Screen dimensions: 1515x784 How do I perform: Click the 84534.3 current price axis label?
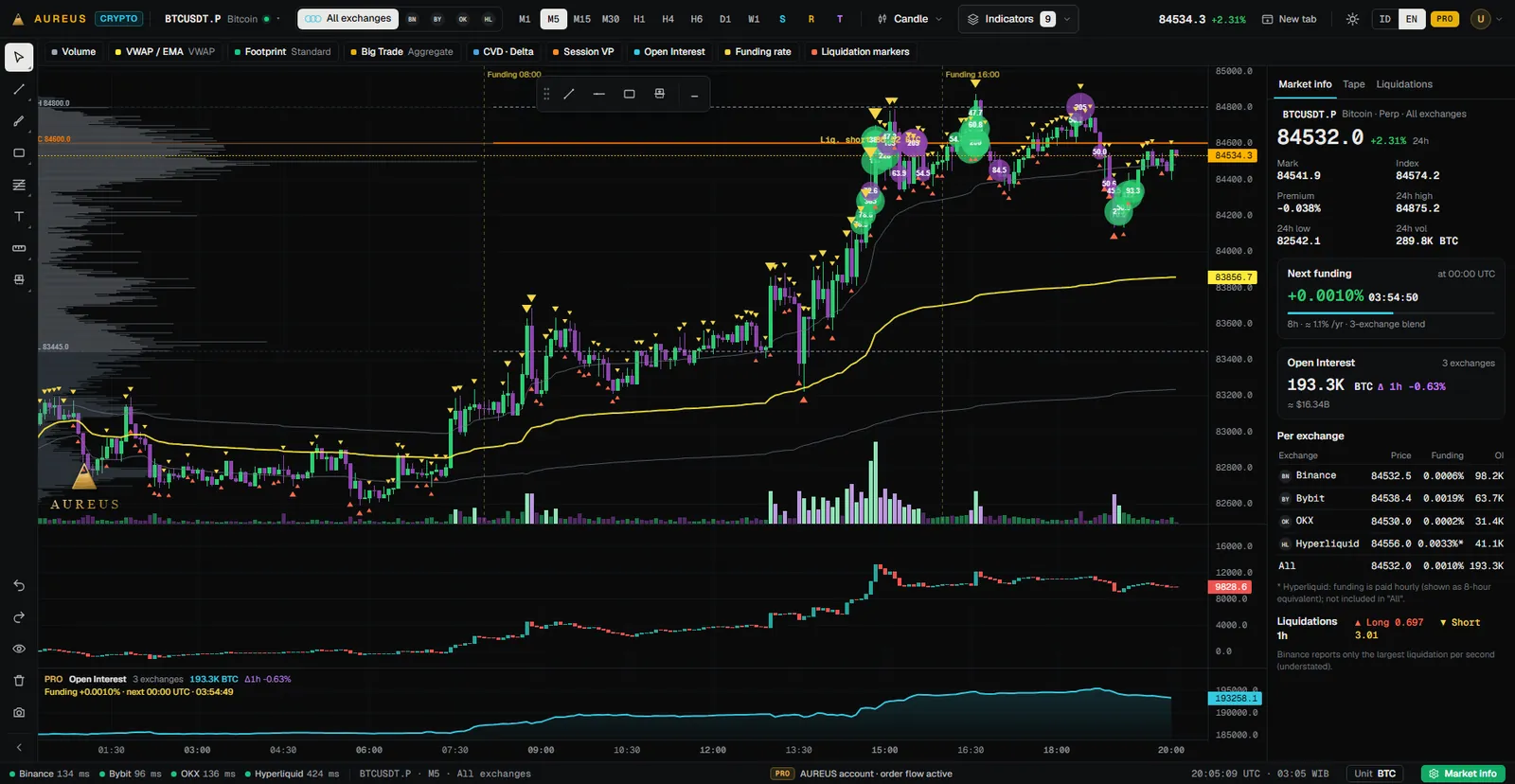click(x=1233, y=155)
